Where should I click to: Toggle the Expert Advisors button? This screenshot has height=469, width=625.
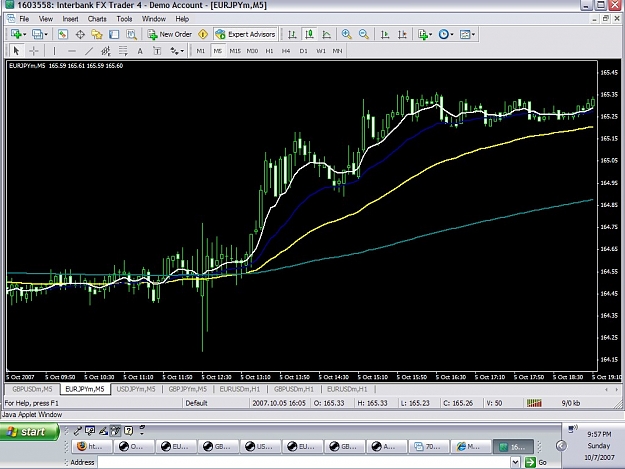(x=246, y=34)
